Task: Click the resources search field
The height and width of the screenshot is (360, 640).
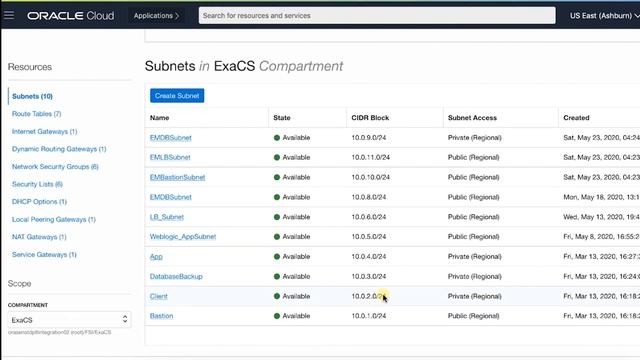Action: (x=377, y=16)
